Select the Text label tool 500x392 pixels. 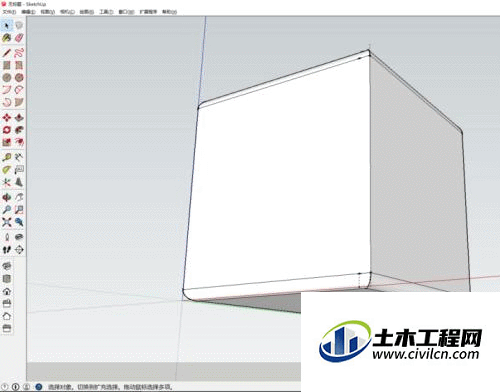[x=19, y=170]
